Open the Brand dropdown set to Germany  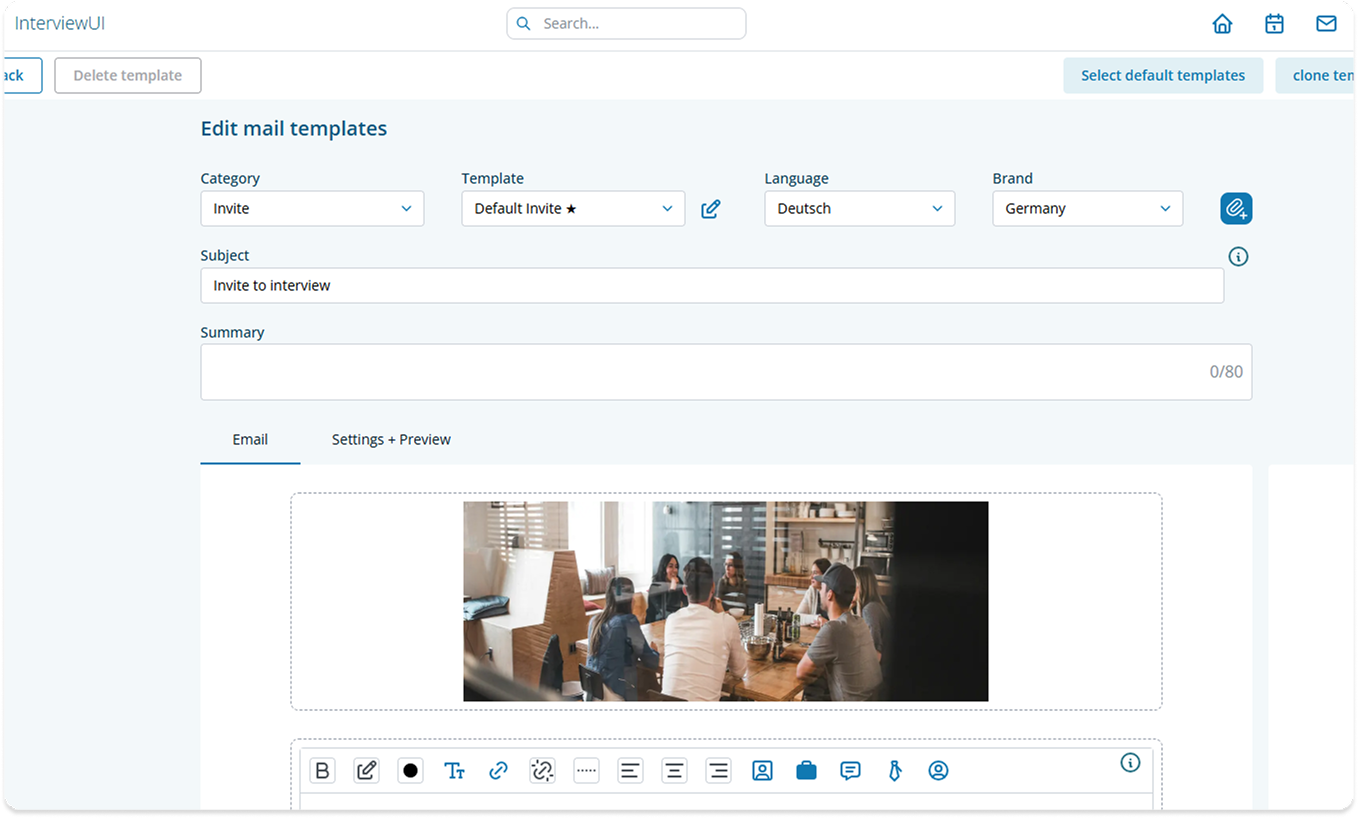point(1087,208)
